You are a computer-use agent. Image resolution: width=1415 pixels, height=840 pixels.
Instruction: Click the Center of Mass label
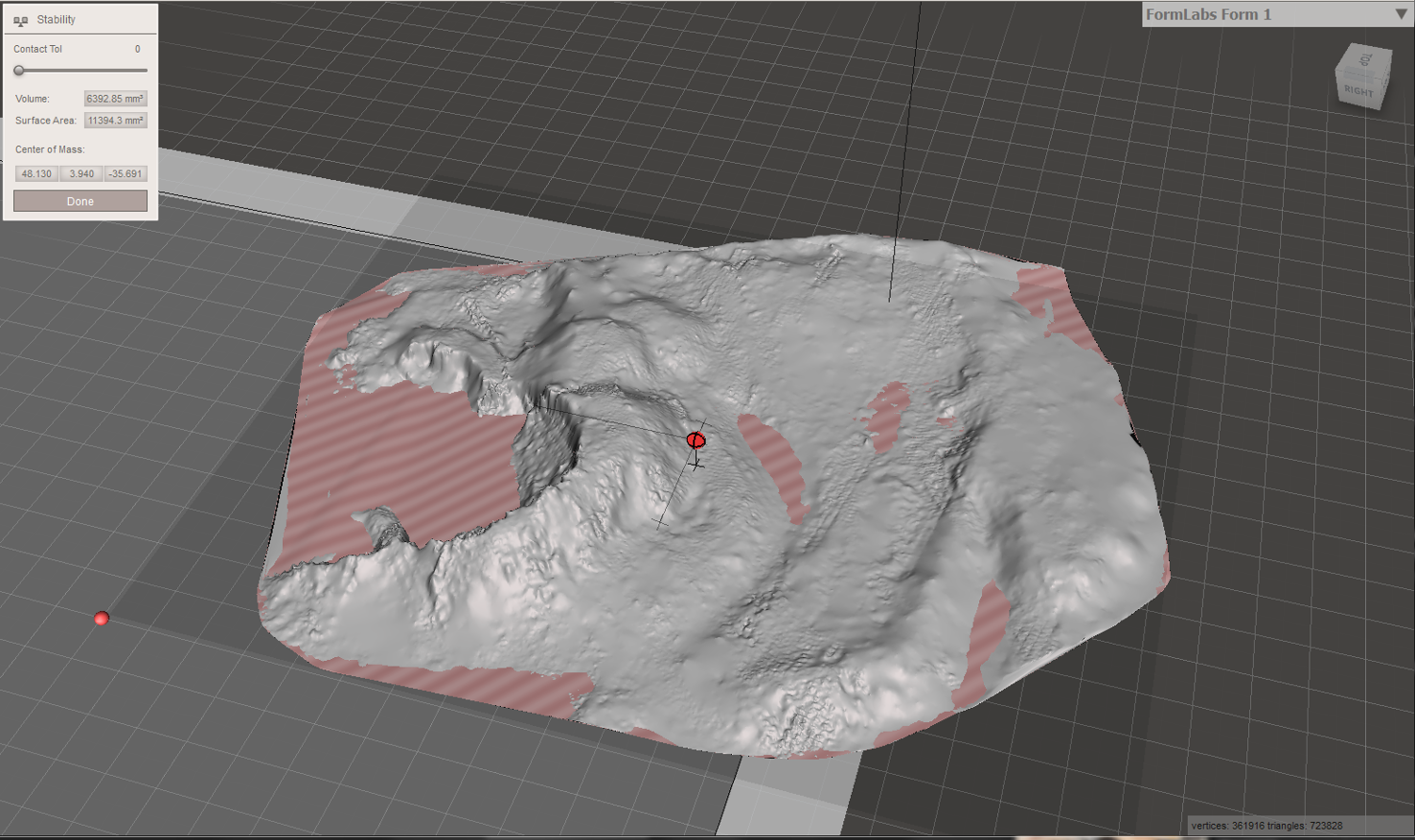click(50, 149)
